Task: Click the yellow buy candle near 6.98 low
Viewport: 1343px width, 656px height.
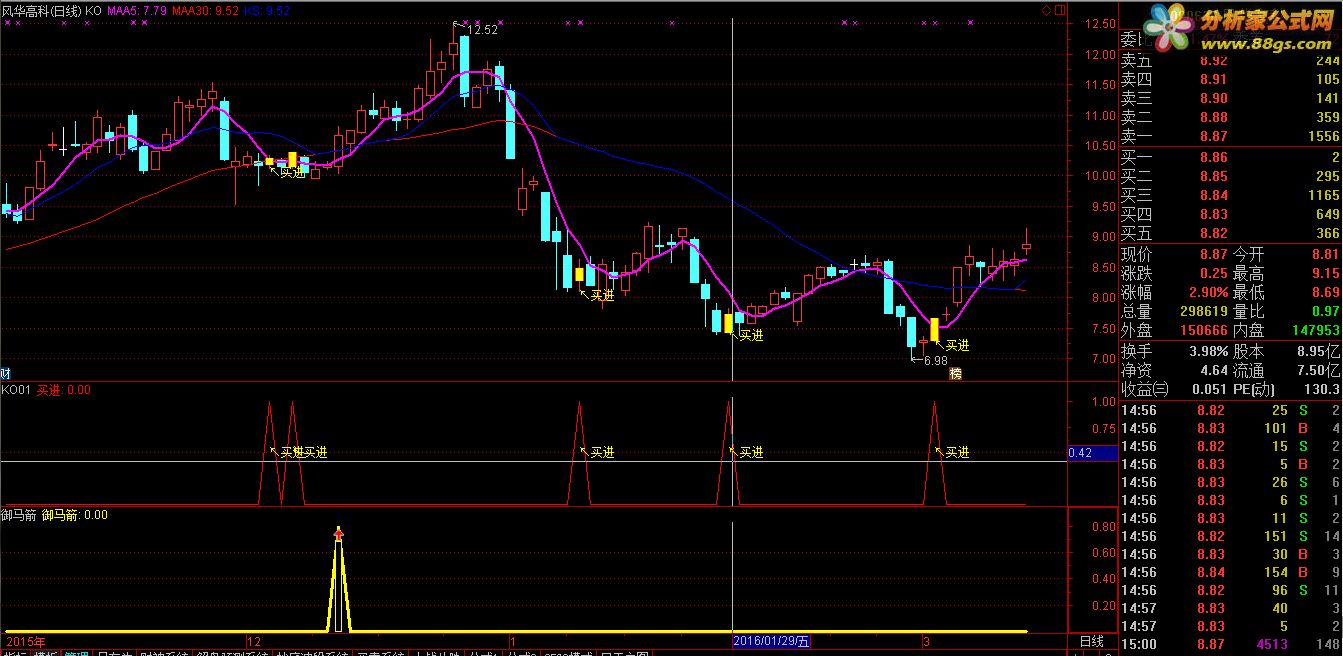Action: (934, 329)
